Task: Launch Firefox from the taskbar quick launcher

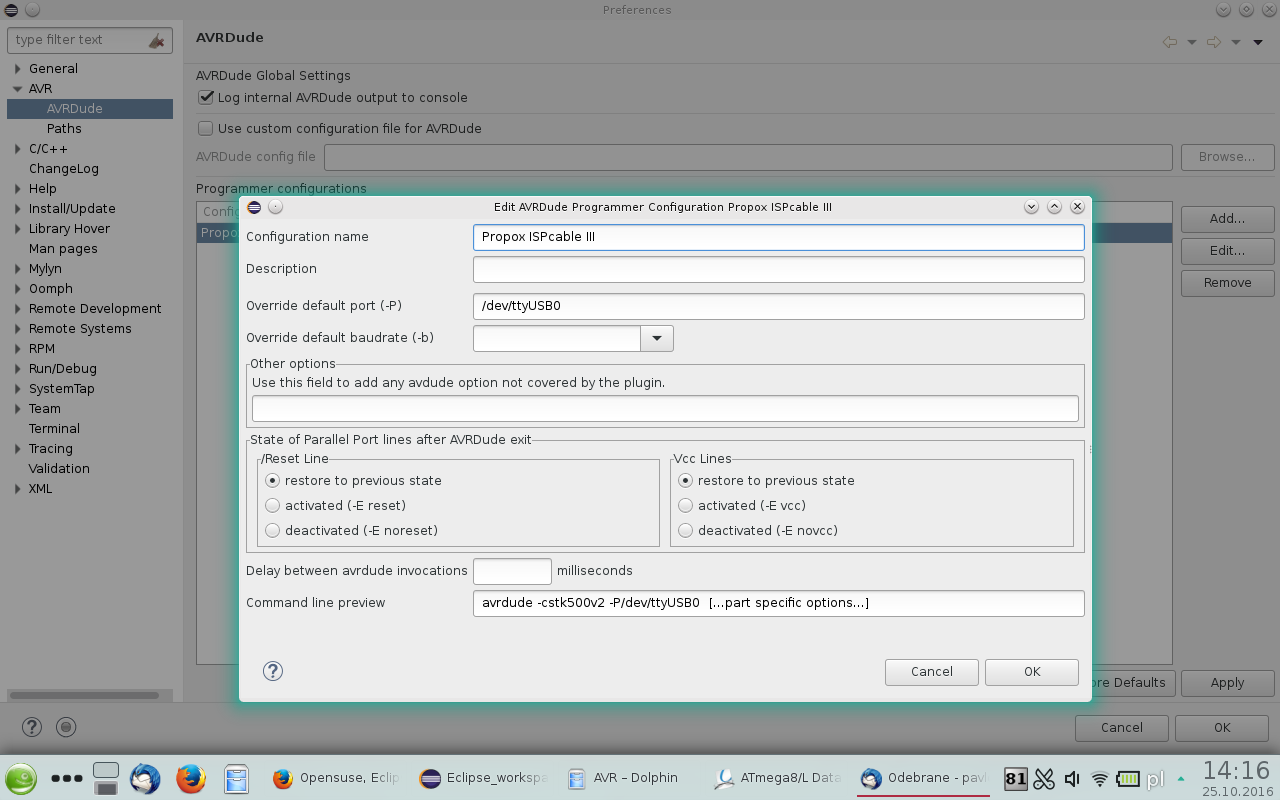Action: pos(190,778)
